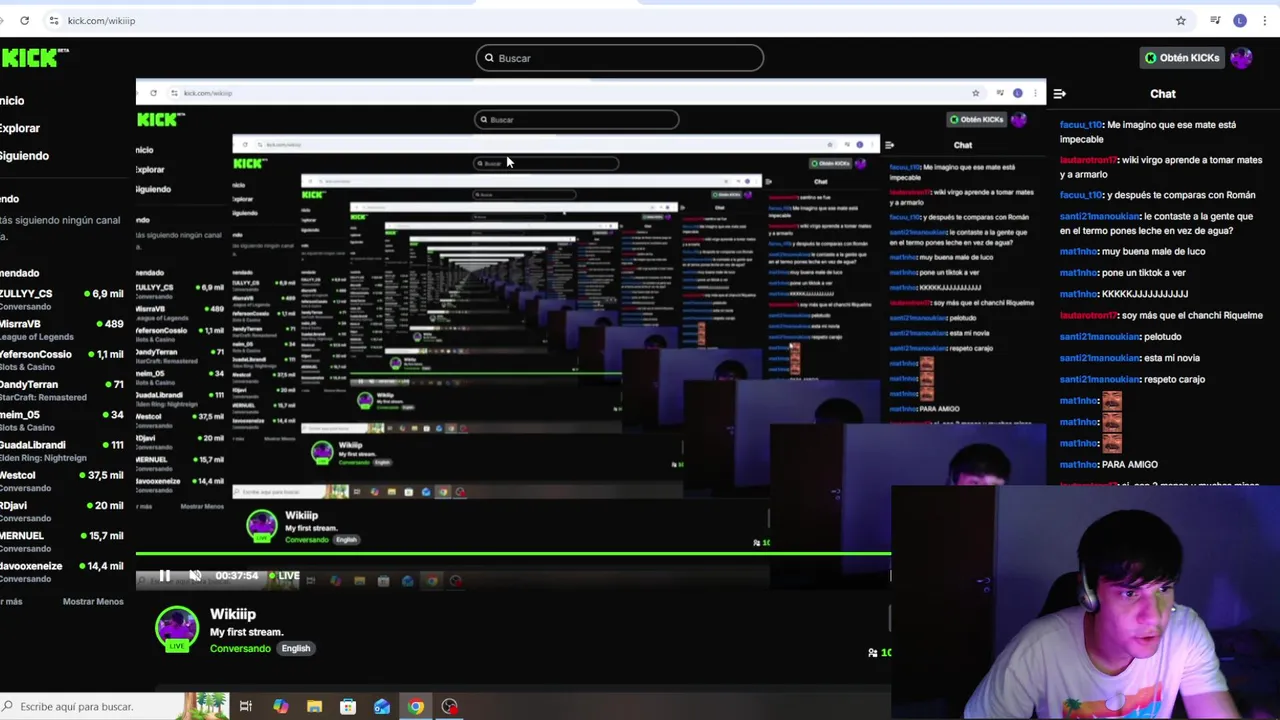
Task: Collapse the chat panel with arrow icon
Action: (1059, 94)
